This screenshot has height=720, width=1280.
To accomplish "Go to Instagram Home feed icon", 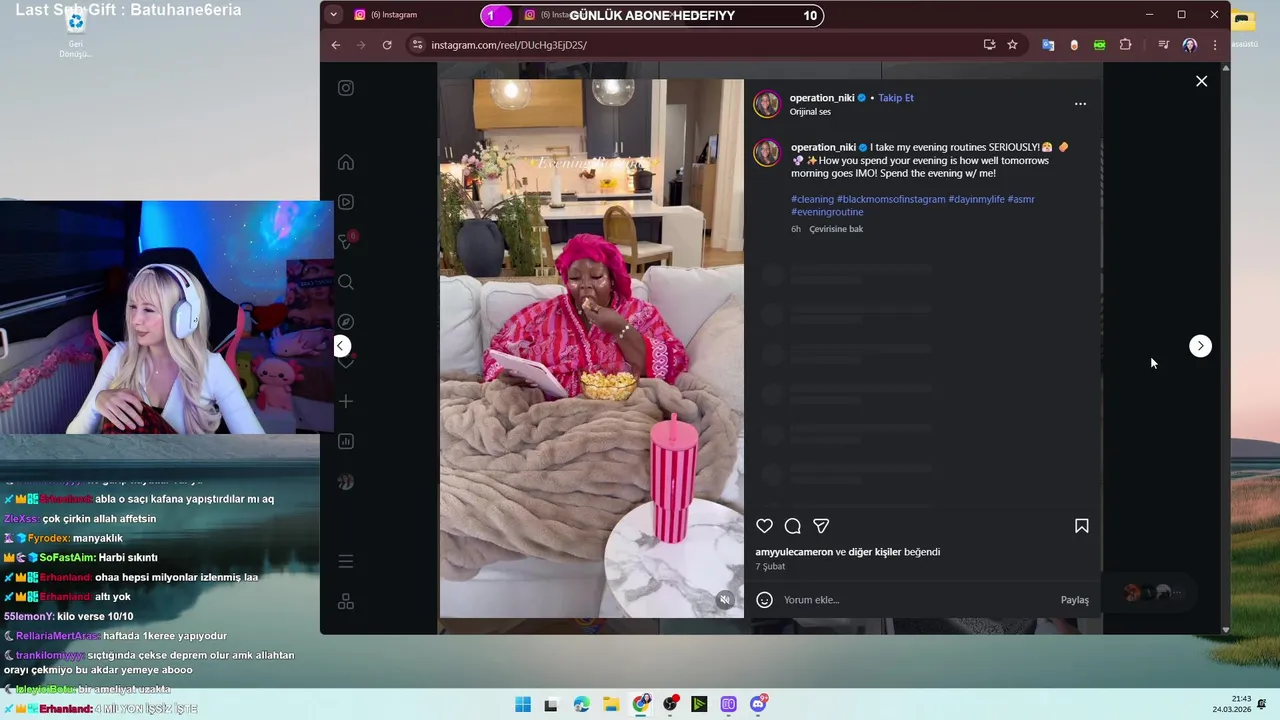I will point(346,162).
